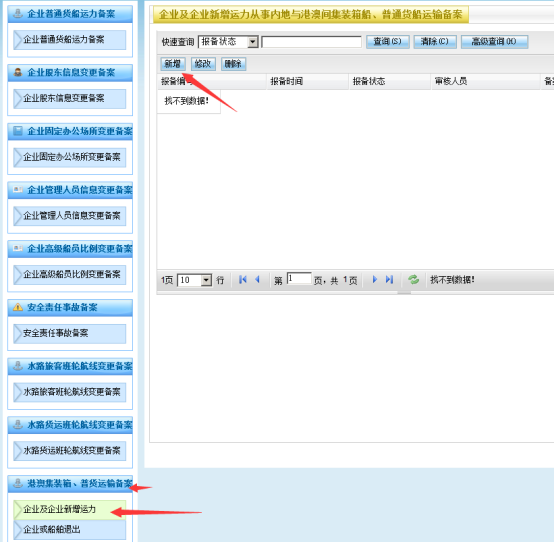Select 企业及企业新增运力 menu item

[70, 509]
